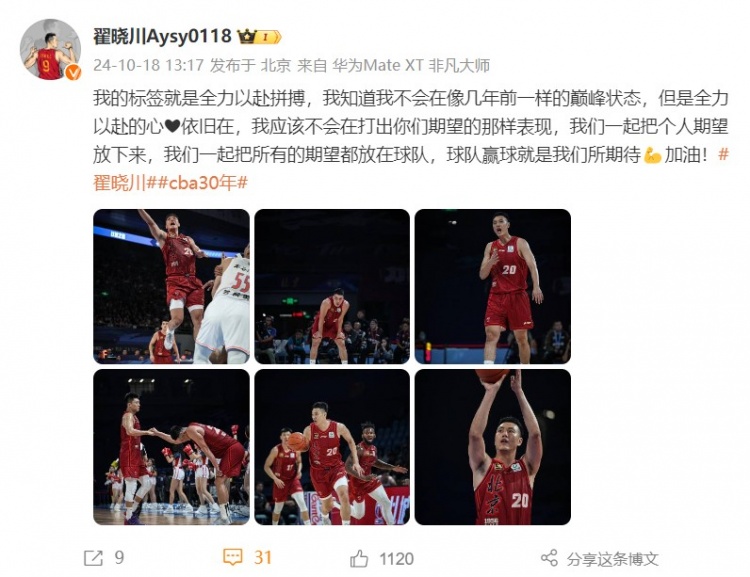Open photo of teammates shaking hands
The image size is (750, 577).
pyautogui.click(x=171, y=447)
